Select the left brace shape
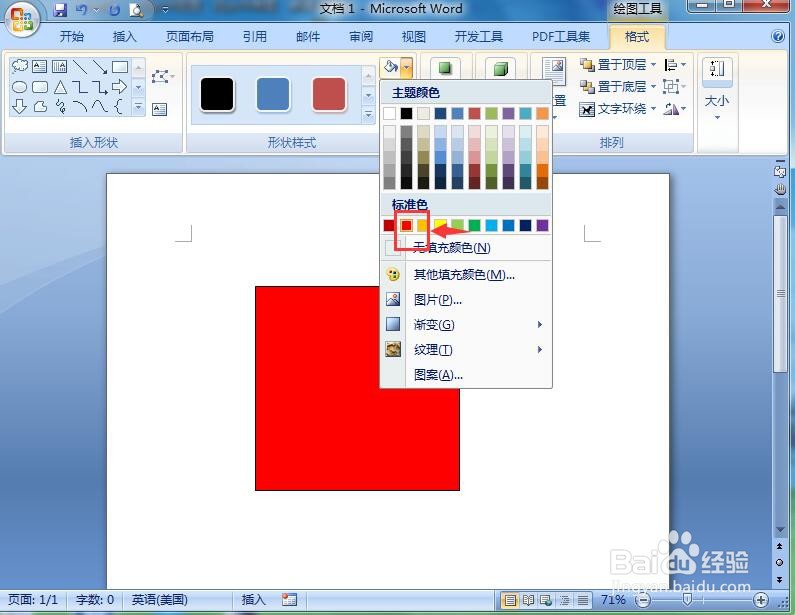 click(119, 106)
